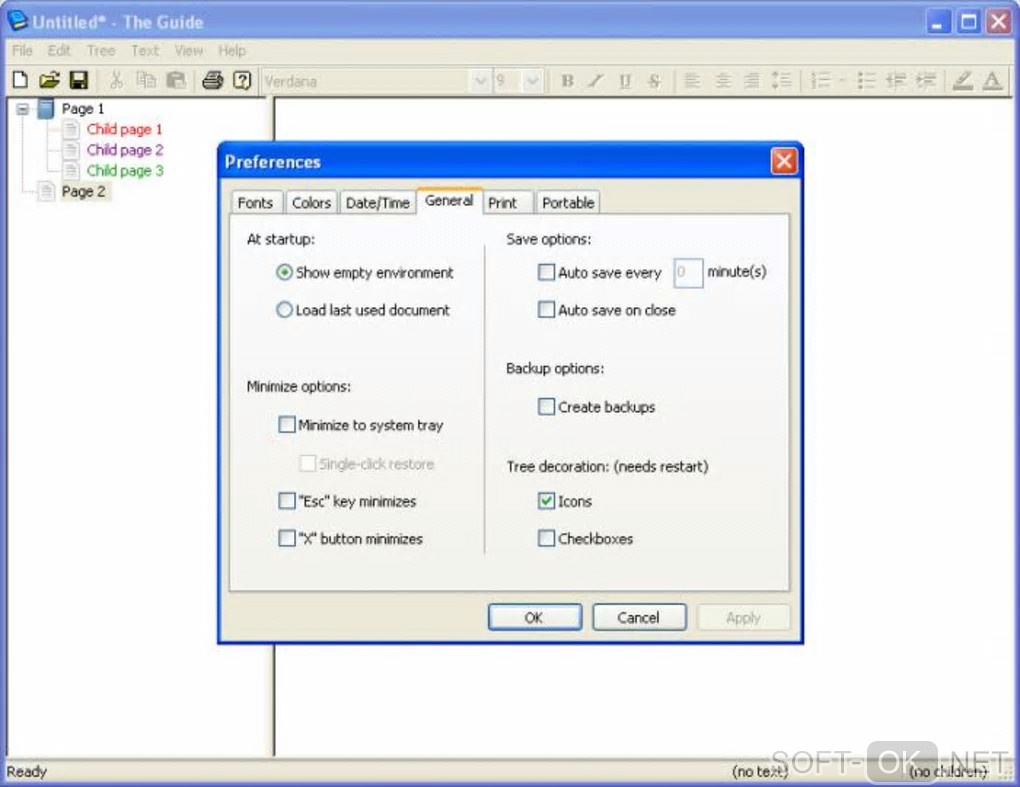This screenshot has width=1020, height=787.
Task: Uncheck the Icons tree decoration checkbox
Action: click(x=546, y=501)
